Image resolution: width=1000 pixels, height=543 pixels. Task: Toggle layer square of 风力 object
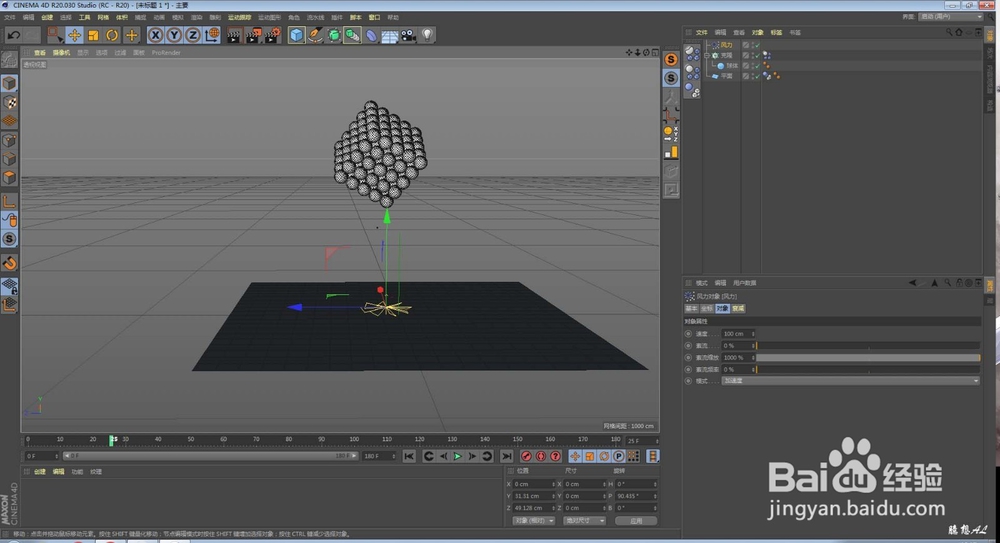tap(746, 45)
